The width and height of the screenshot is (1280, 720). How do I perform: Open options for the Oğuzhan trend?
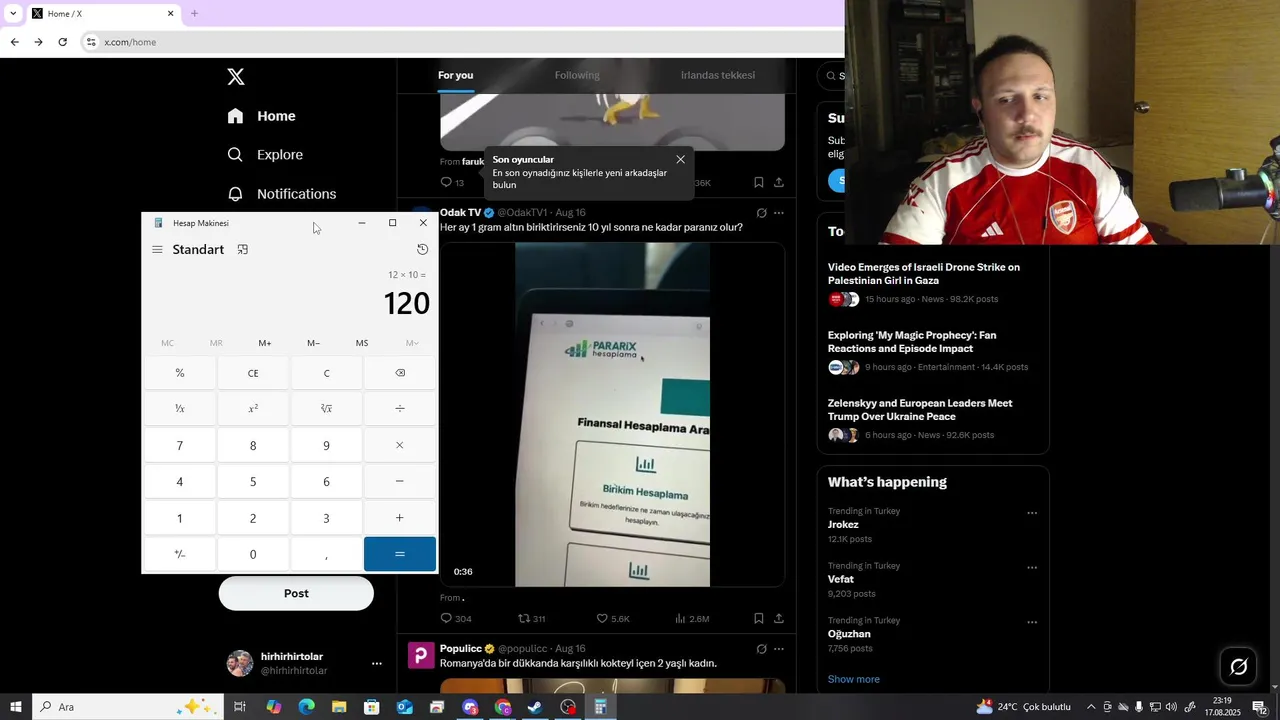[1032, 623]
